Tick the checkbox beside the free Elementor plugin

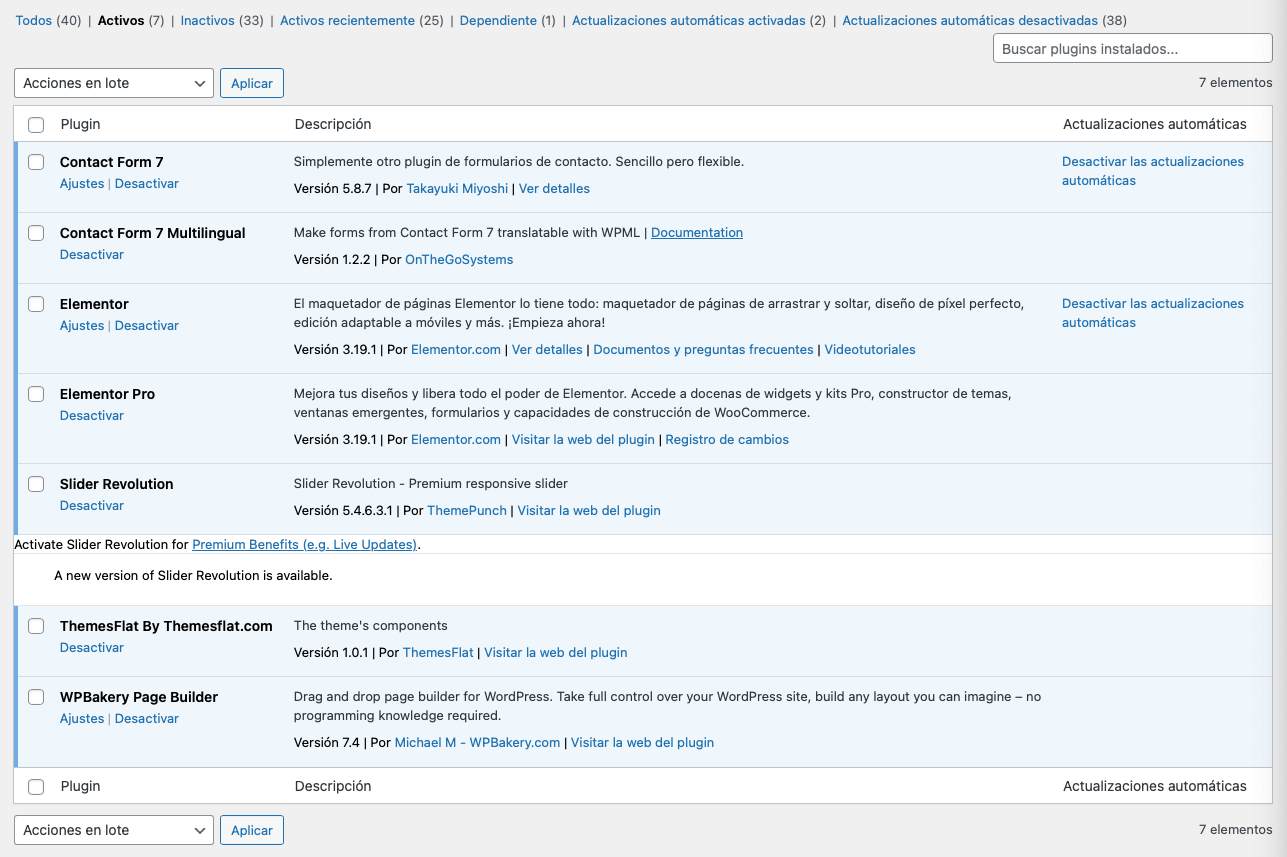[x=36, y=304]
